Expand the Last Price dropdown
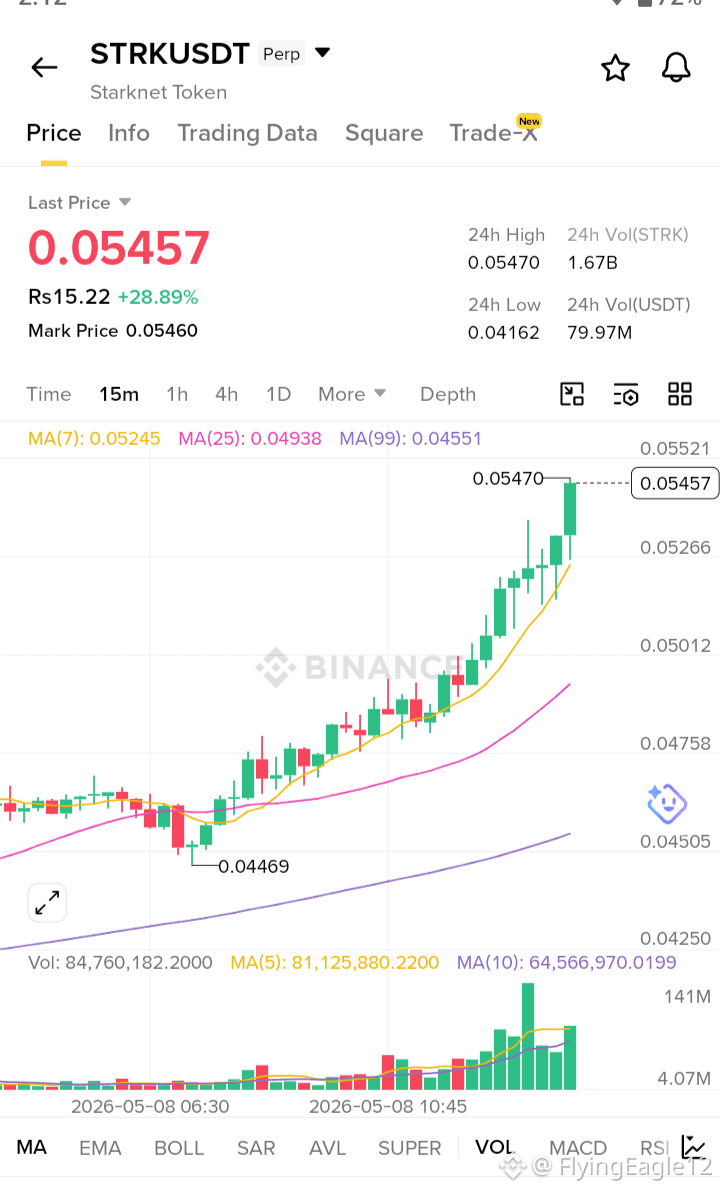The image size is (720, 1191). point(125,202)
